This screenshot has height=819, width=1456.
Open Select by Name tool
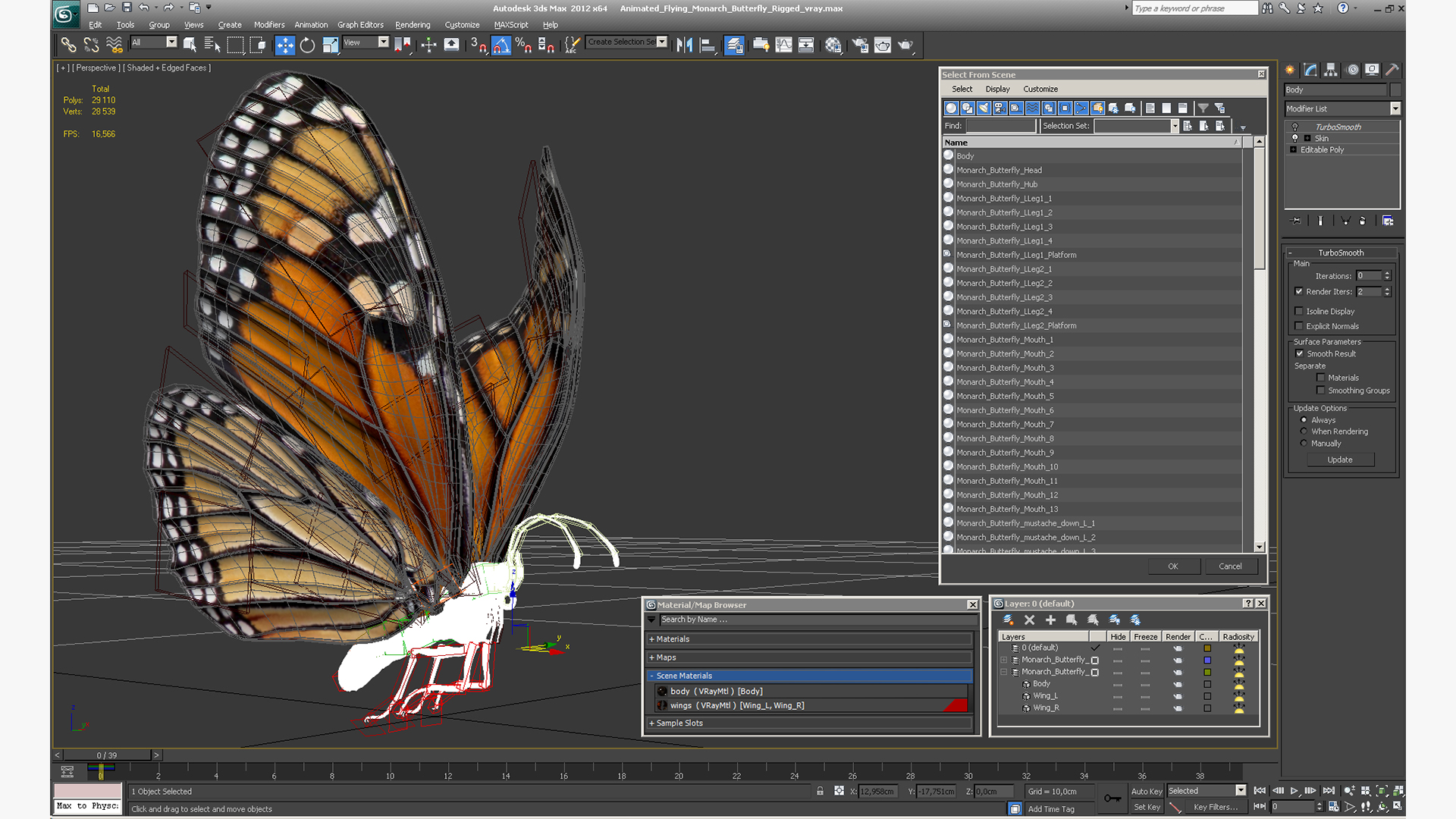tap(212, 45)
